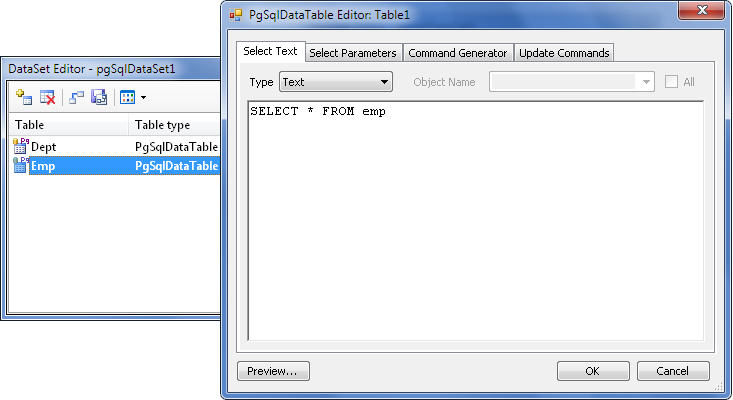
Task: Open the Type dropdown set to Text
Action: click(x=335, y=82)
